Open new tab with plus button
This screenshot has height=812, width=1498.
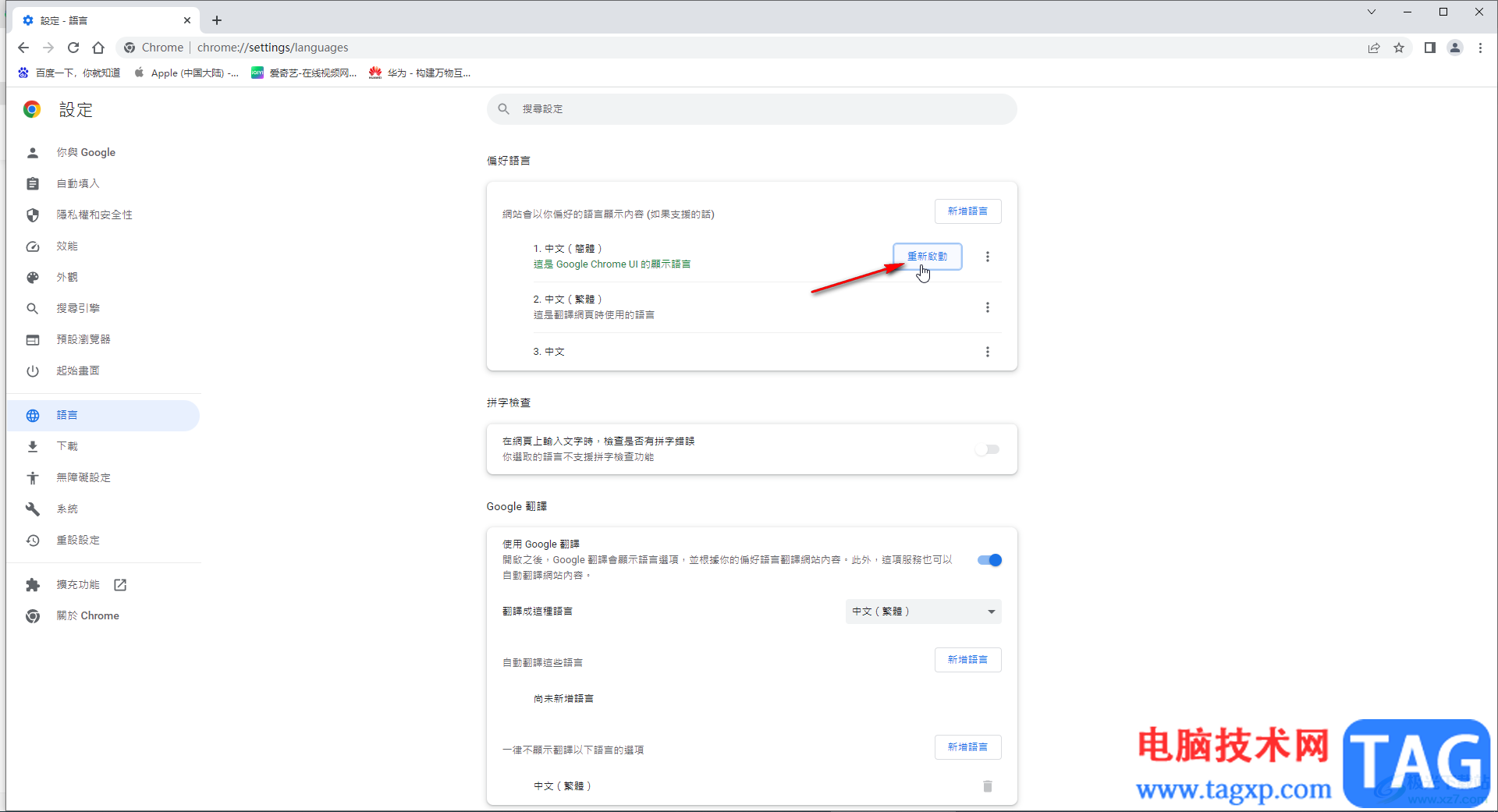coord(217,20)
